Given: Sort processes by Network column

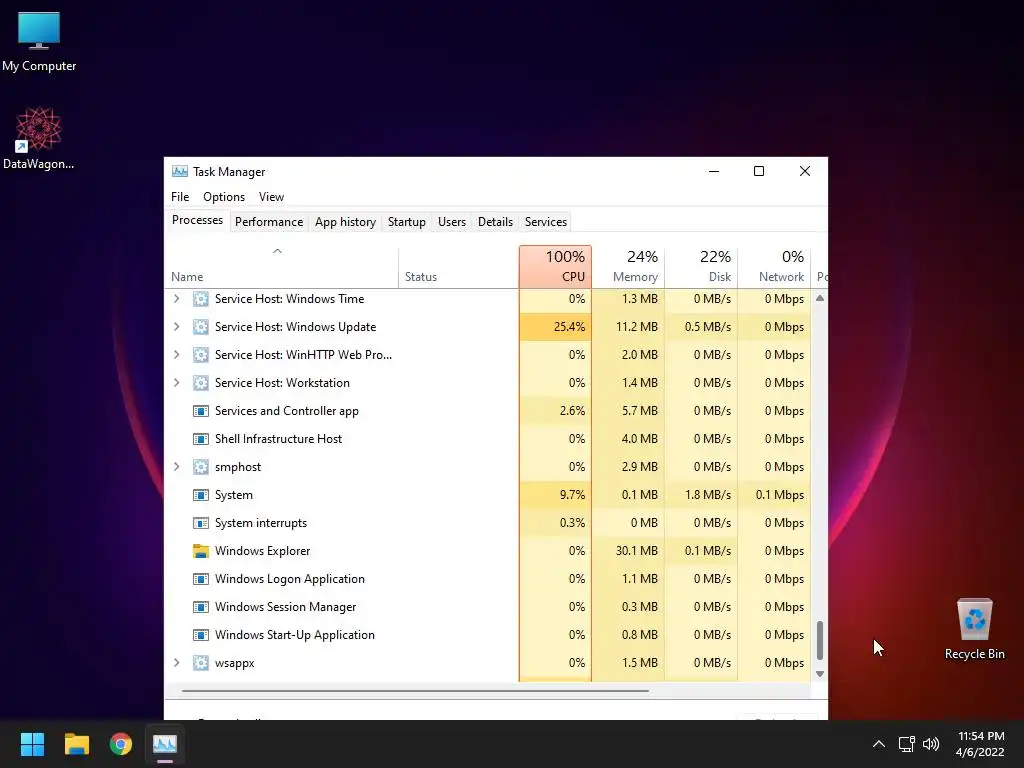Looking at the screenshot, I should pos(775,266).
